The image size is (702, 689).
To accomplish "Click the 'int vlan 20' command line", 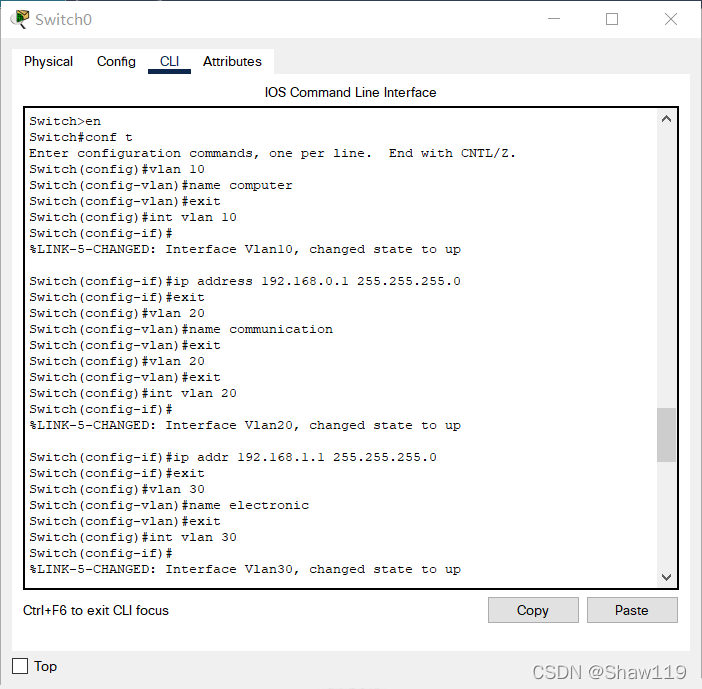I will [x=133, y=393].
